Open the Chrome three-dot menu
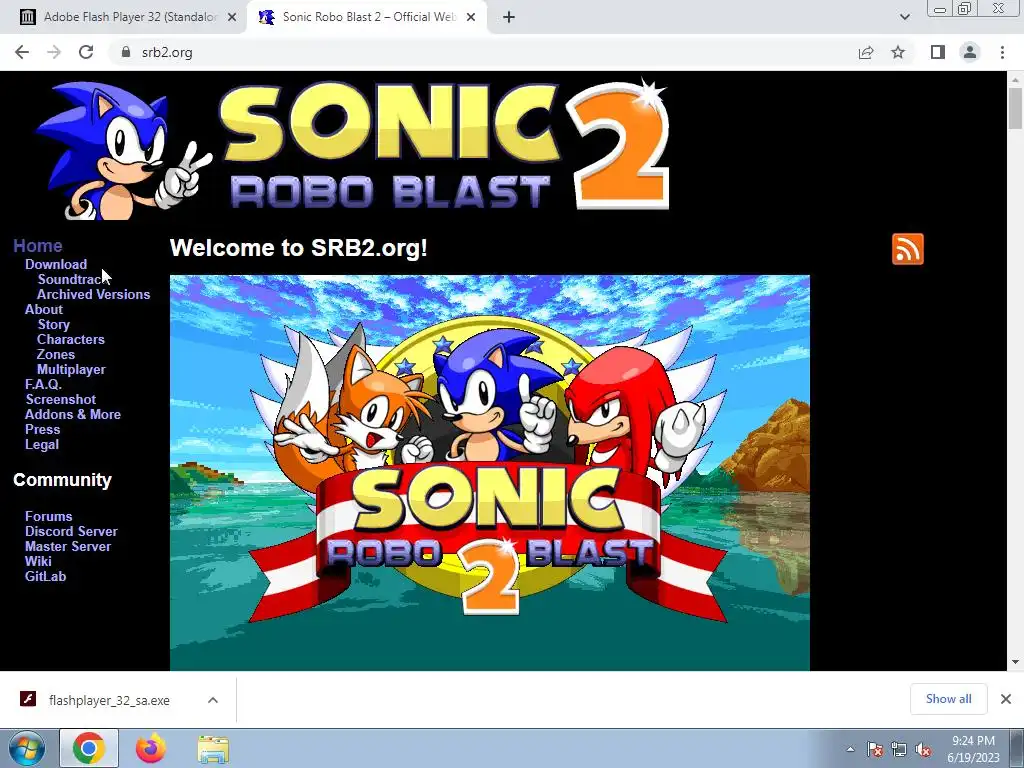This screenshot has height=768, width=1024. (x=1002, y=52)
